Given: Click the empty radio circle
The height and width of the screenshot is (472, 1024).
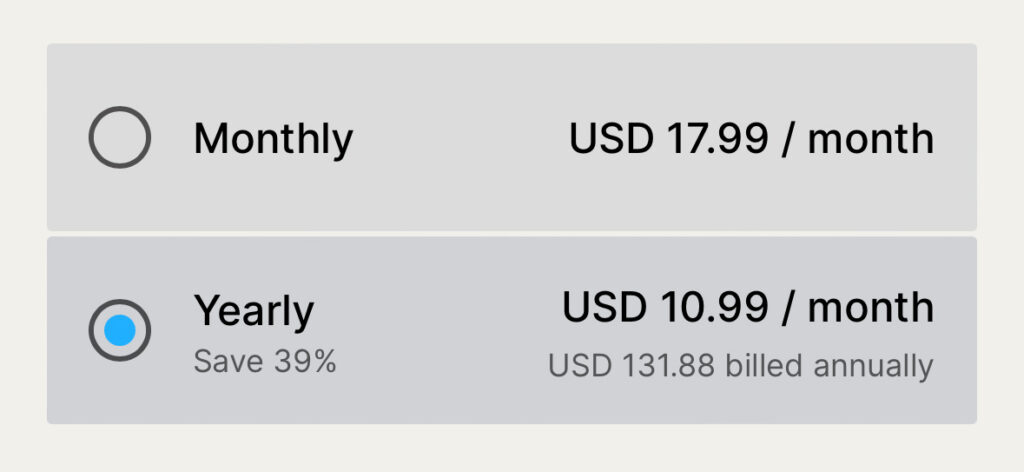Looking at the screenshot, I should click(x=120, y=137).
